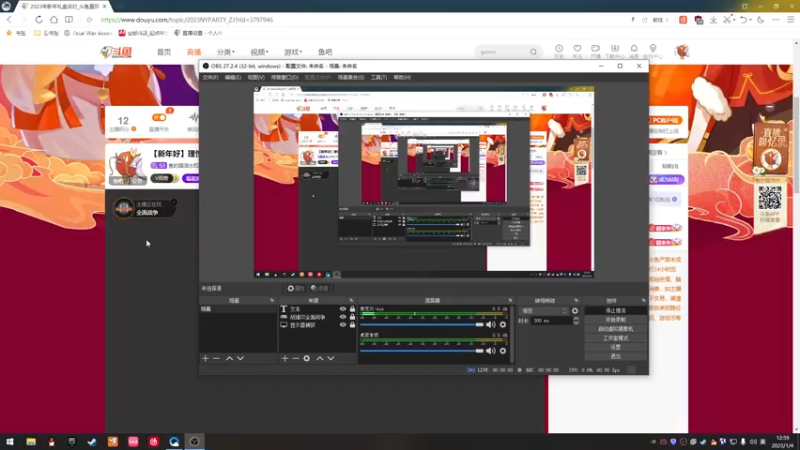
Task: Mute the 桌面音频 desktop audio channel
Action: tap(491, 351)
